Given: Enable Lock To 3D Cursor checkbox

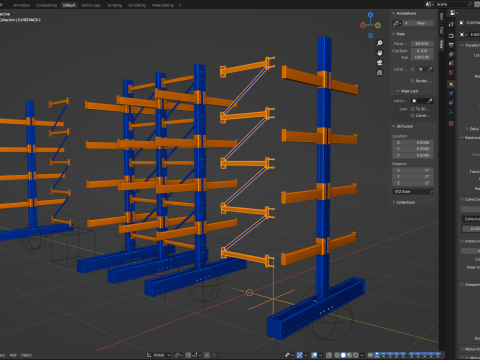Looking at the screenshot, I should pyautogui.click(x=413, y=109).
